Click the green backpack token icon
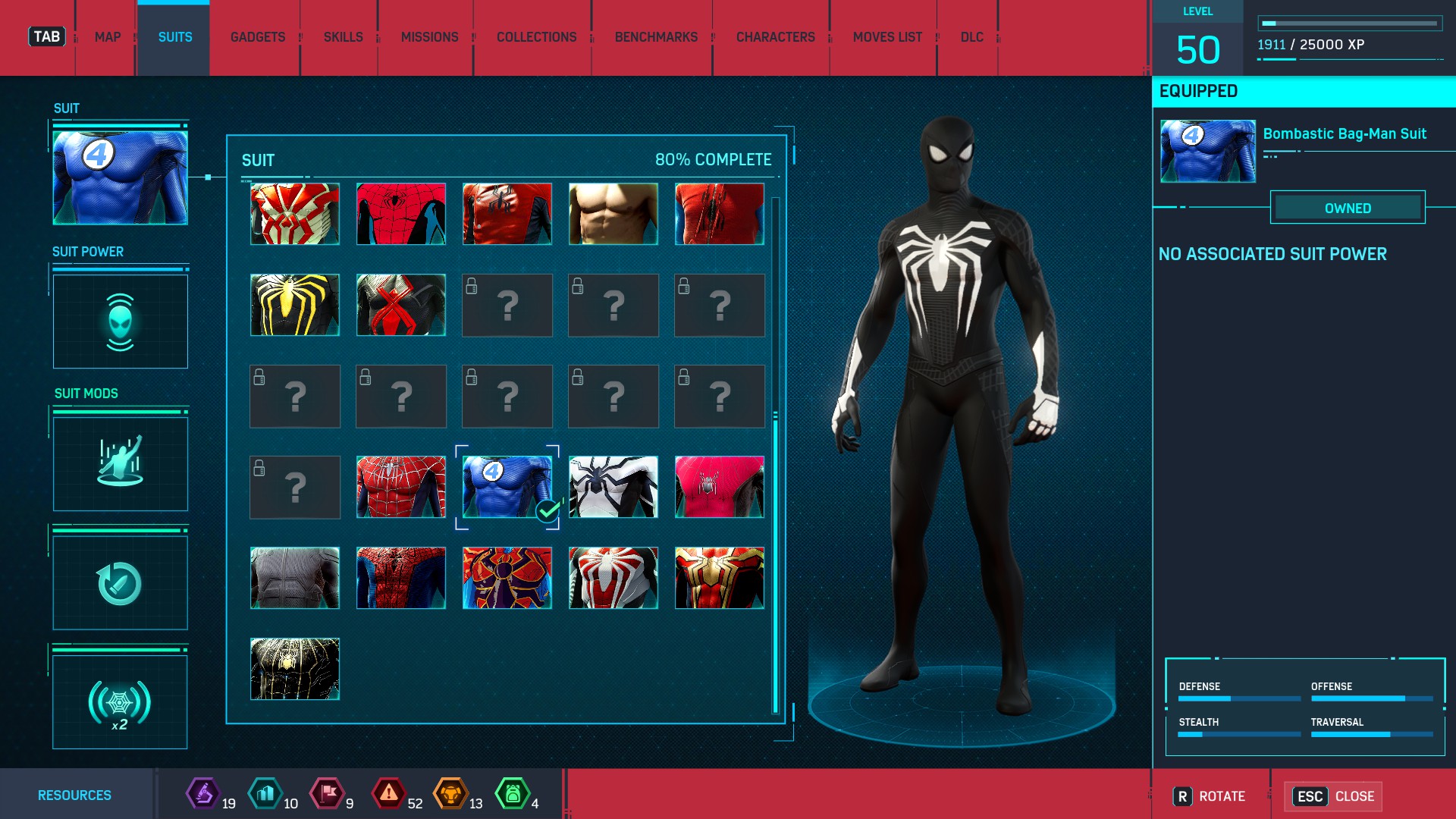Image resolution: width=1456 pixels, height=819 pixels. point(513,794)
